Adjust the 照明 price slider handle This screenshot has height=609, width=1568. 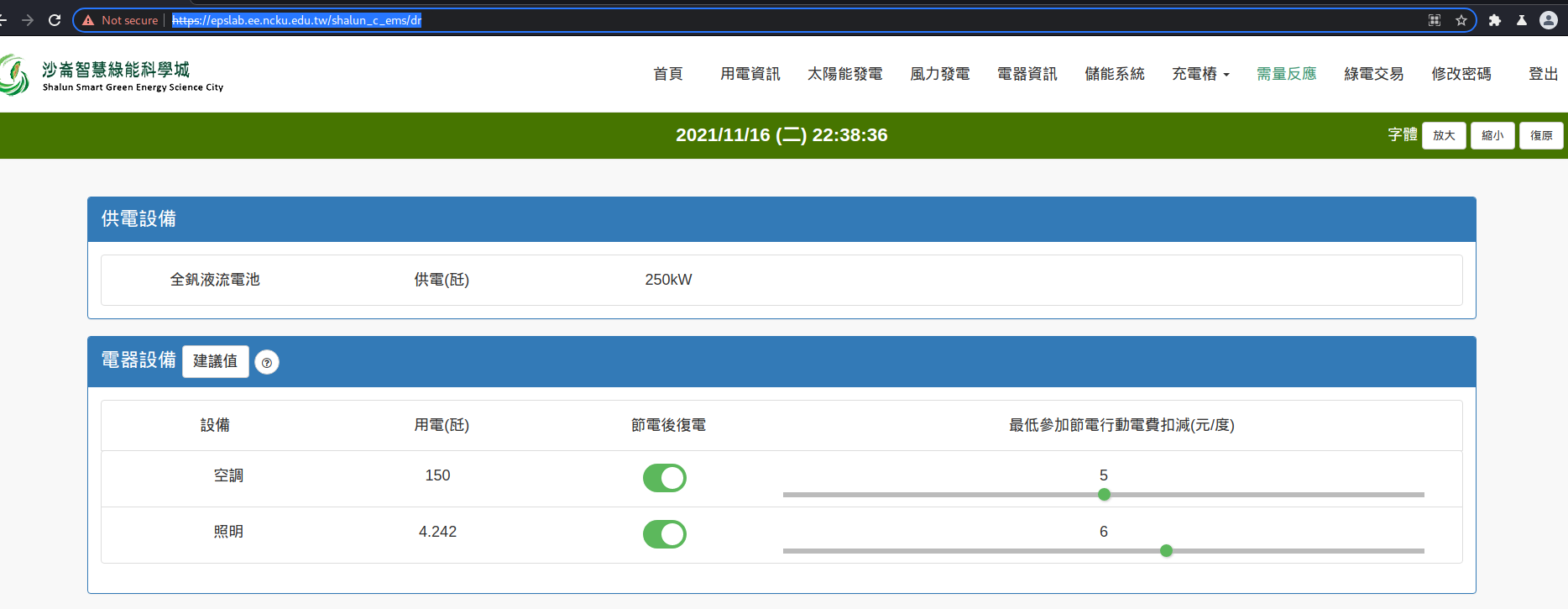pos(1166,551)
